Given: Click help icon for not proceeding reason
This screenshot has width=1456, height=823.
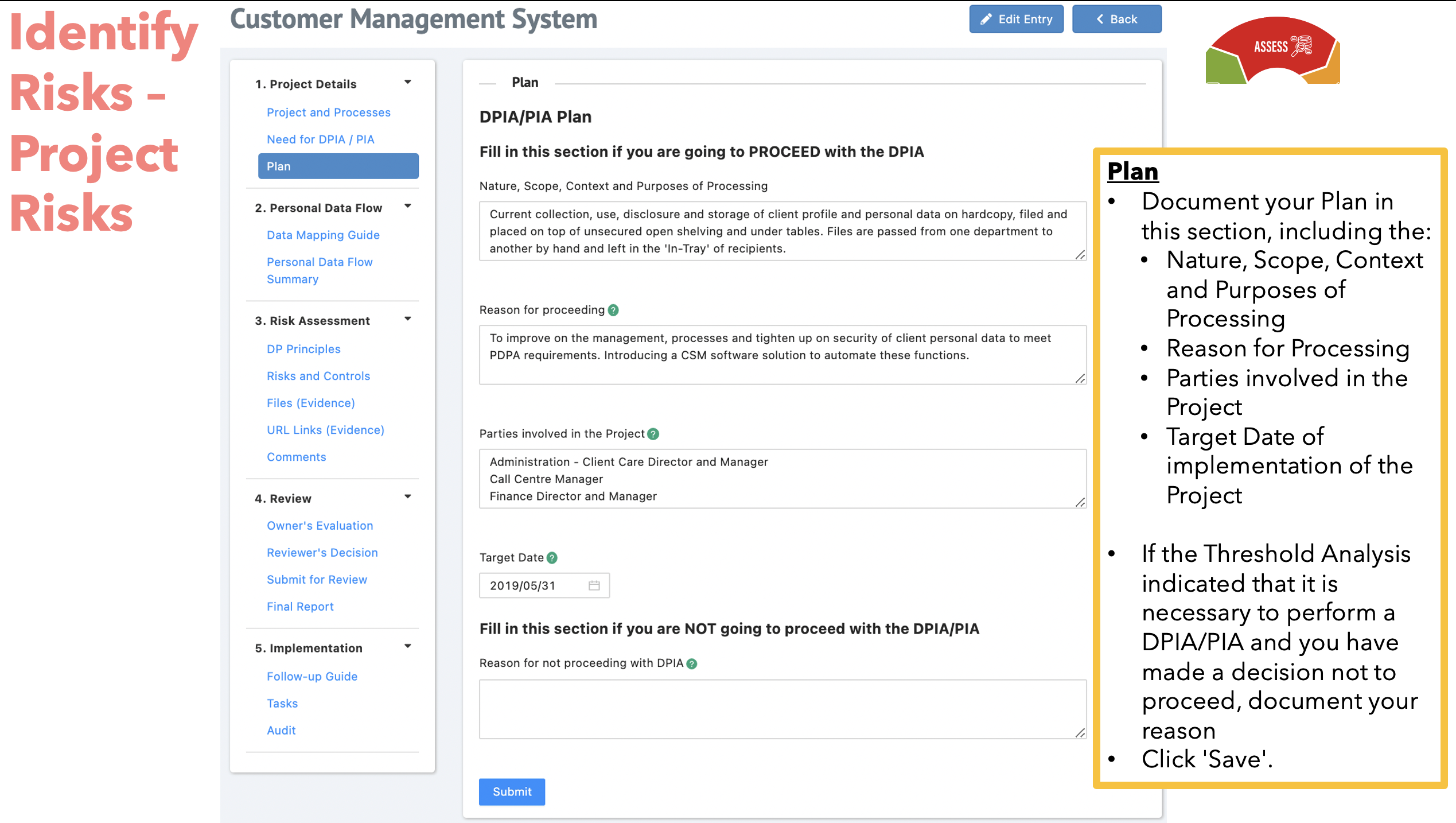Looking at the screenshot, I should pos(692,663).
